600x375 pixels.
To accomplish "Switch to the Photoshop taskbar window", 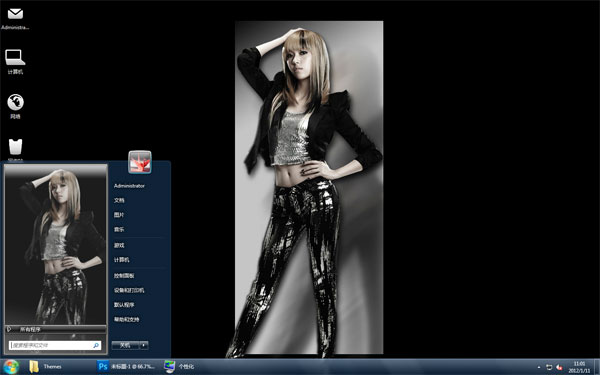I will [x=126, y=367].
